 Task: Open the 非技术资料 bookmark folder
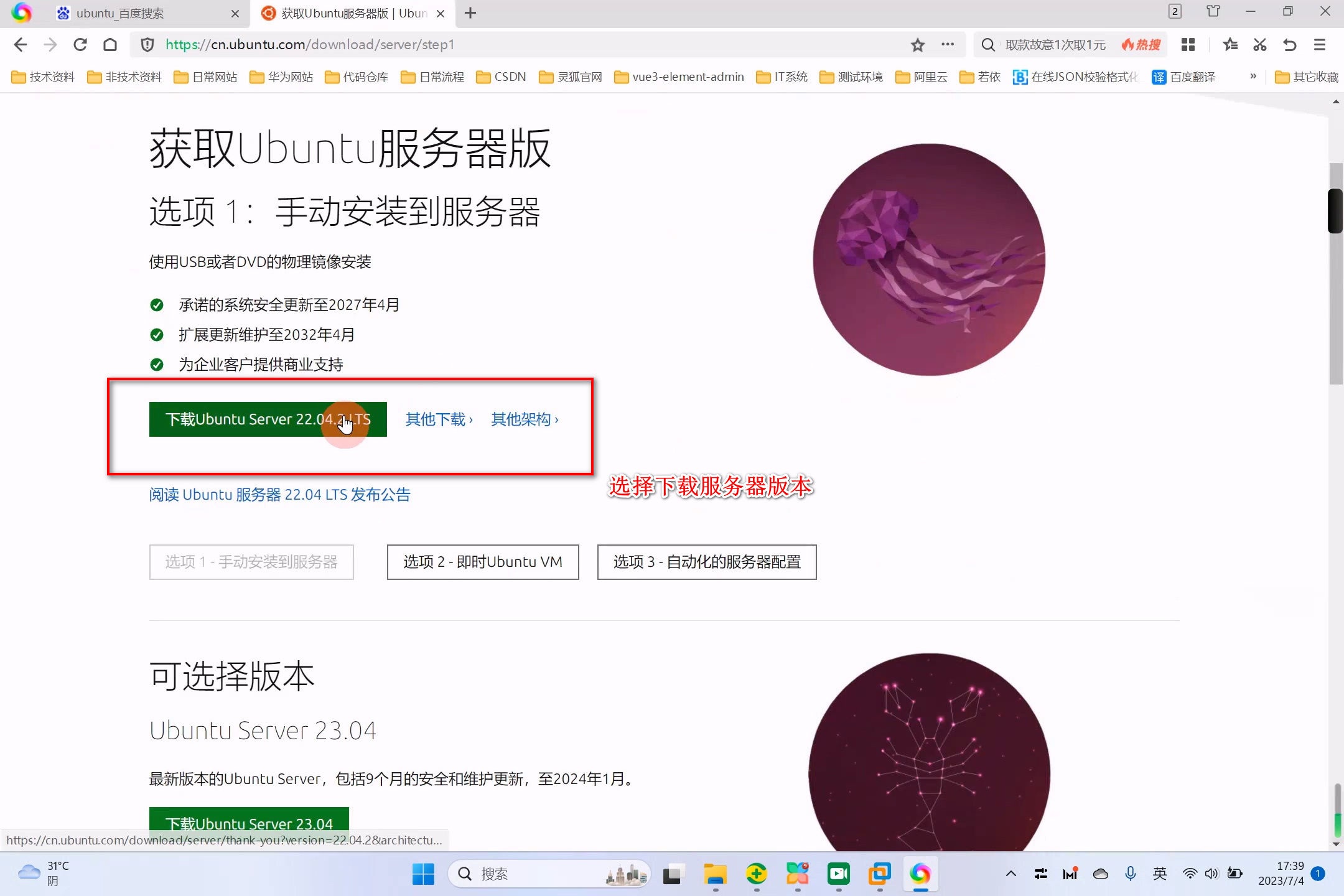(x=124, y=77)
